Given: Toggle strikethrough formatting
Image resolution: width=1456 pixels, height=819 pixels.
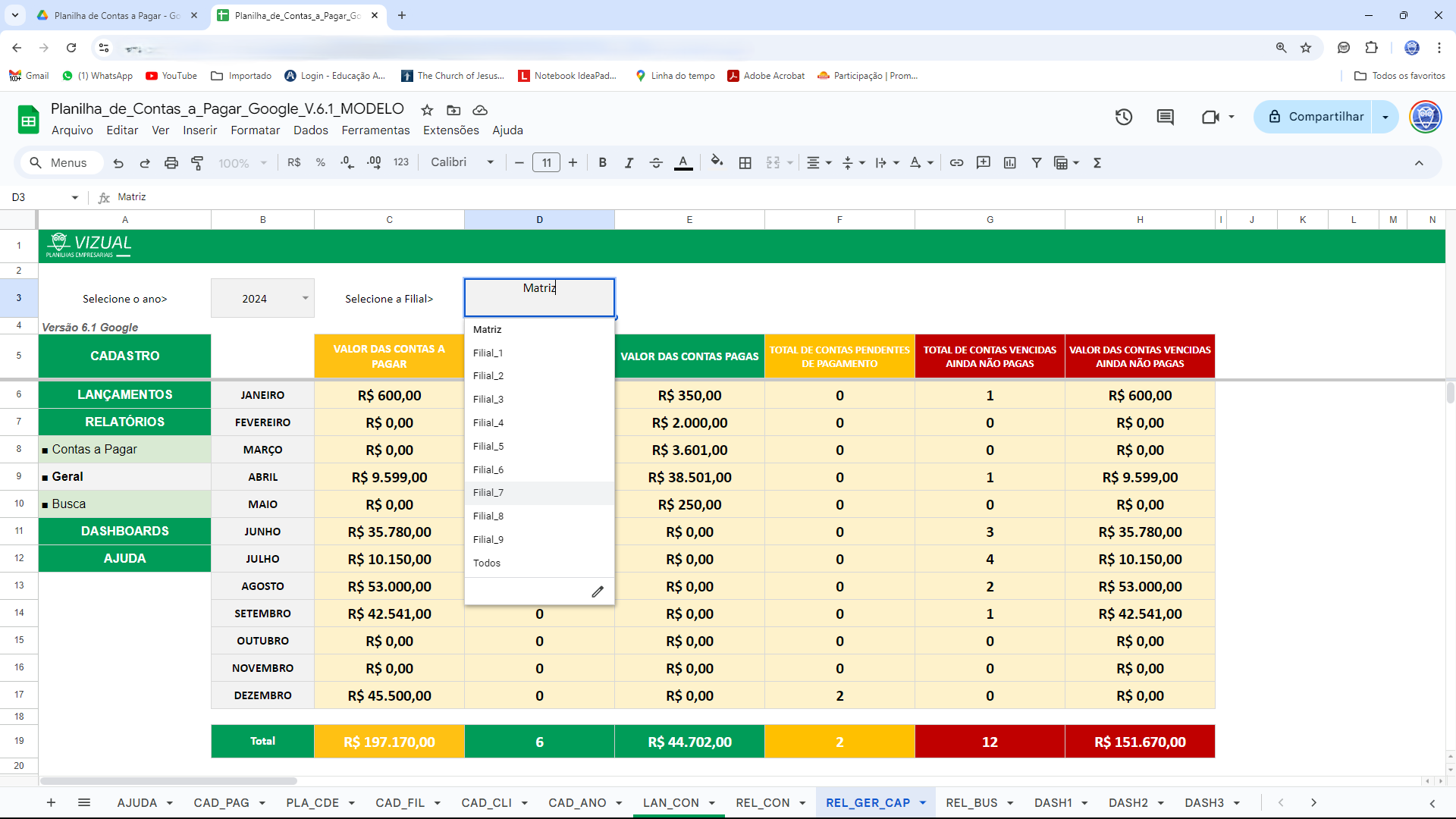Looking at the screenshot, I should [656, 163].
